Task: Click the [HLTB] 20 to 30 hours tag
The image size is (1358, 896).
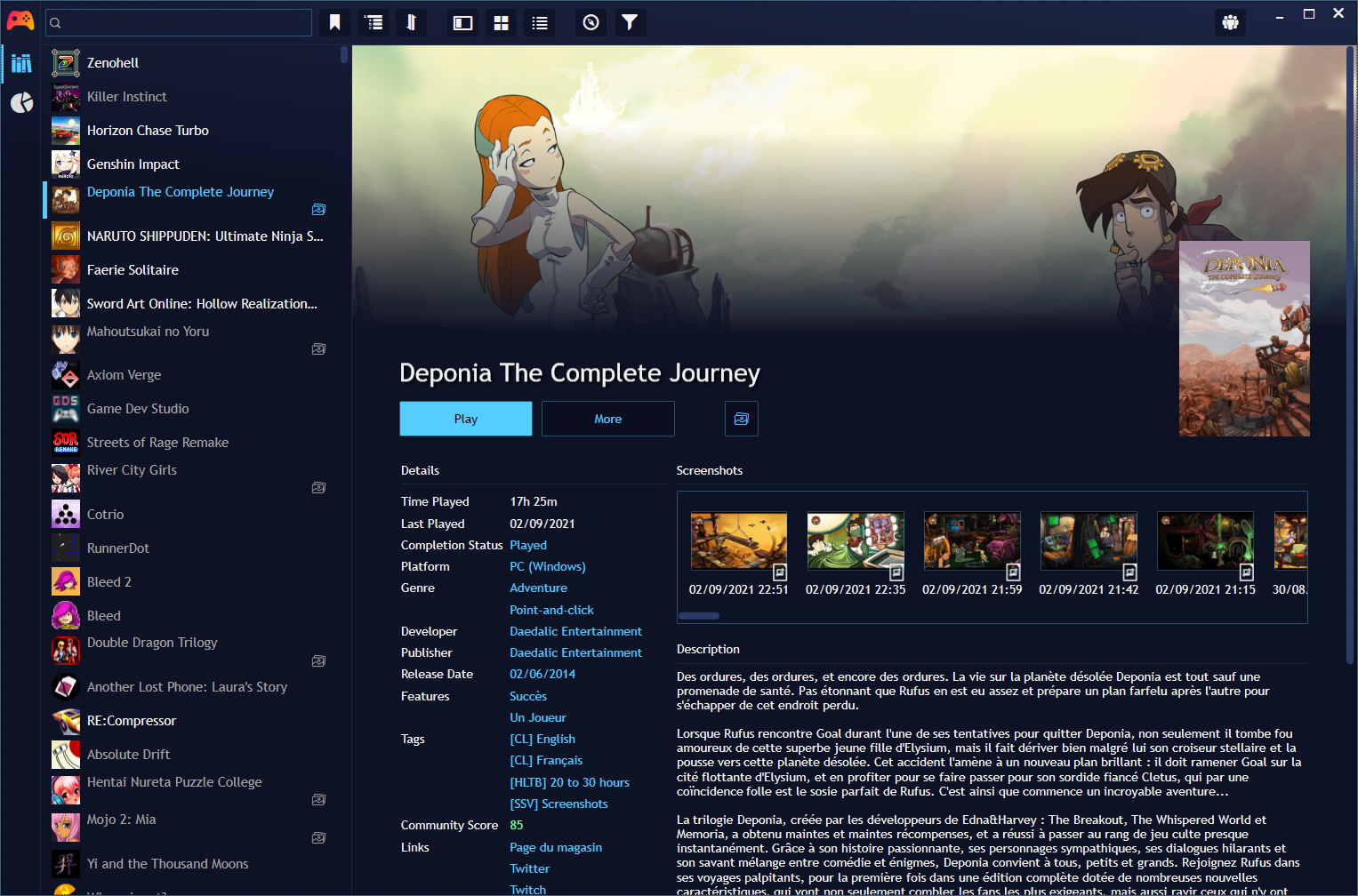Action: click(x=569, y=782)
